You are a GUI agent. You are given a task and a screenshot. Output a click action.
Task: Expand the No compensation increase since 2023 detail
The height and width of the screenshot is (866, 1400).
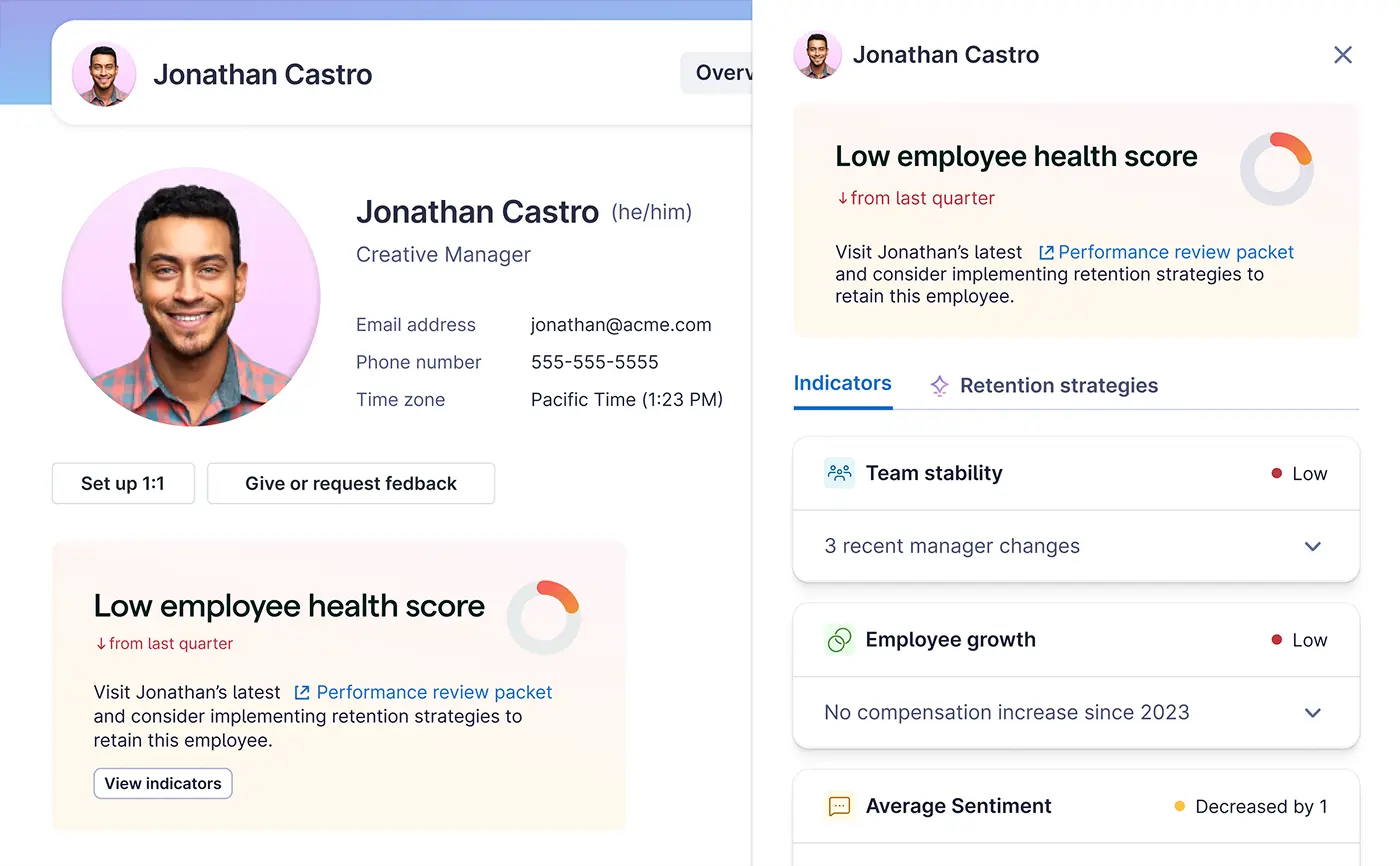click(x=1313, y=712)
